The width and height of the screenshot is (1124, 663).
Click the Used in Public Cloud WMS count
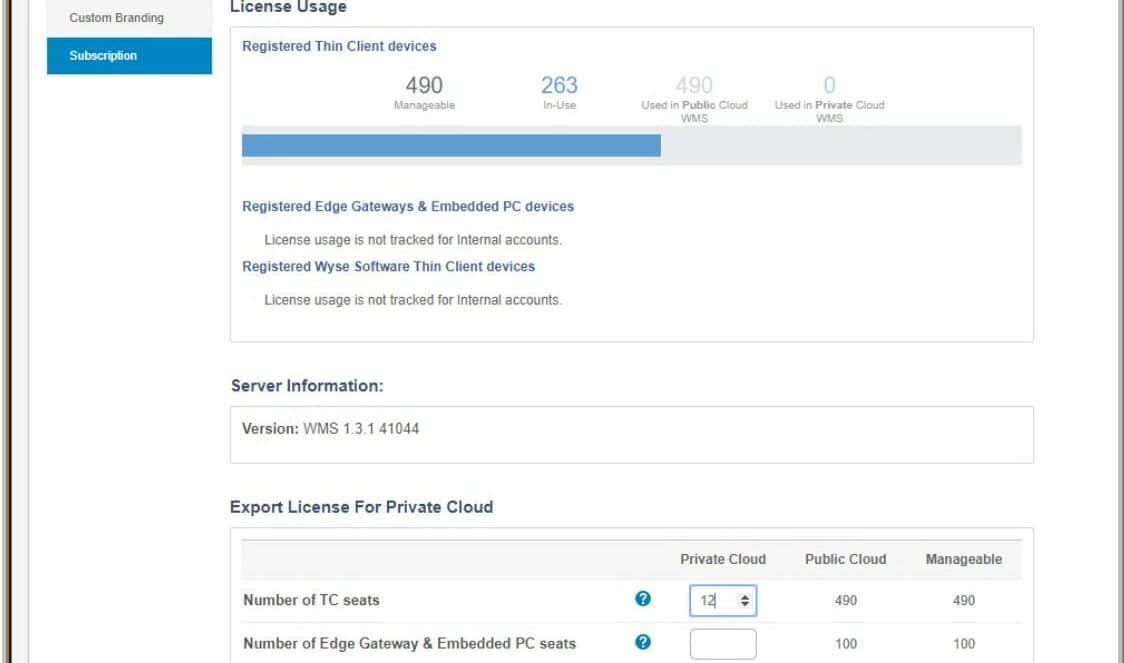tap(694, 85)
